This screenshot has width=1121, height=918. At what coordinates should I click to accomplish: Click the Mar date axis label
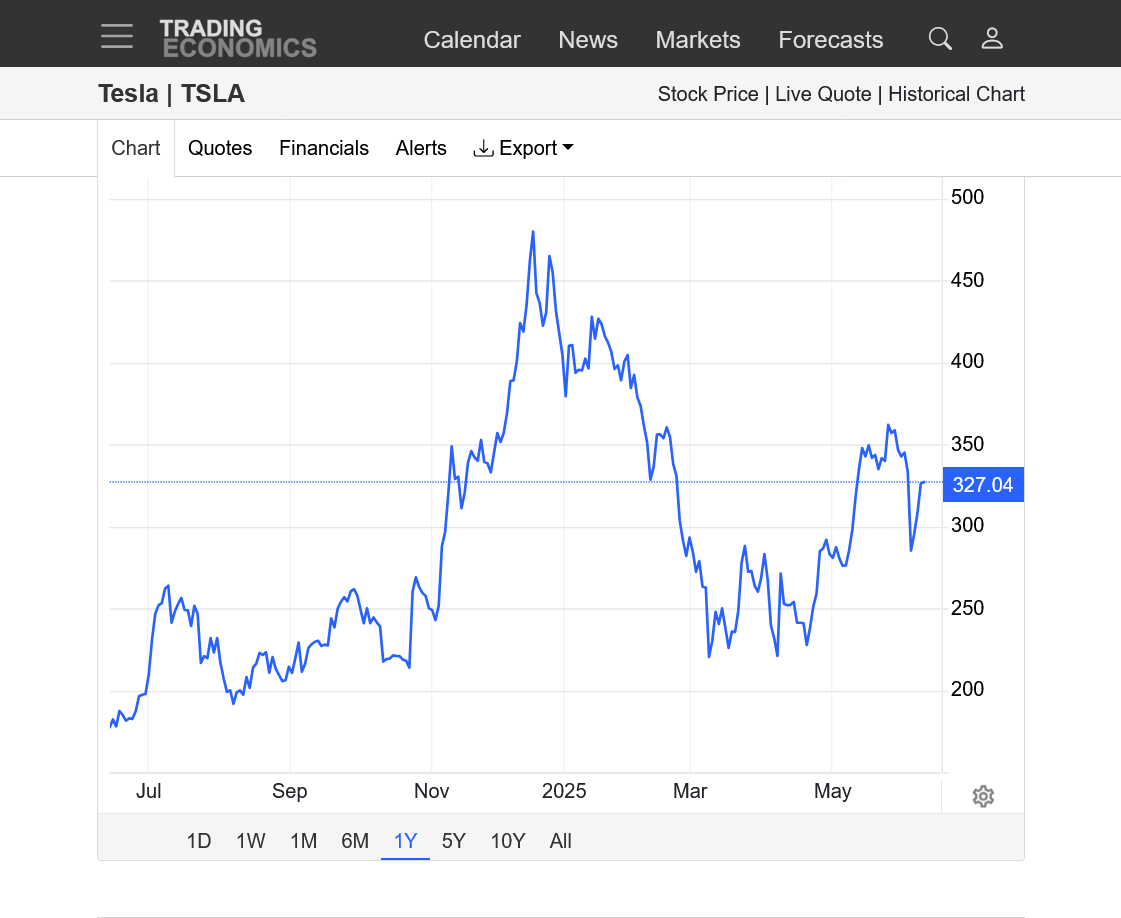coord(690,791)
